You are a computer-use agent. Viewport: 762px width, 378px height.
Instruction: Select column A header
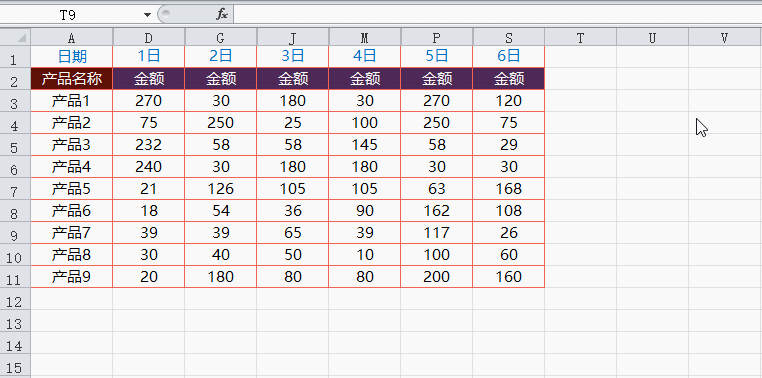point(72,37)
